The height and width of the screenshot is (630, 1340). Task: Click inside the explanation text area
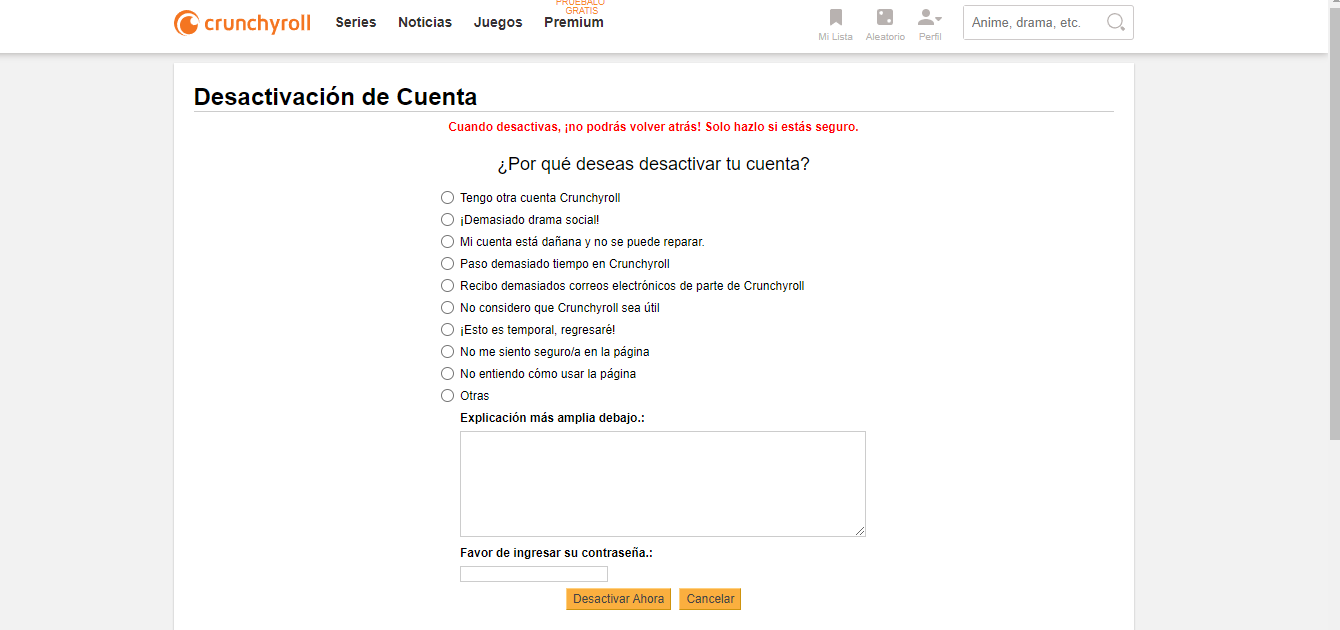point(663,484)
